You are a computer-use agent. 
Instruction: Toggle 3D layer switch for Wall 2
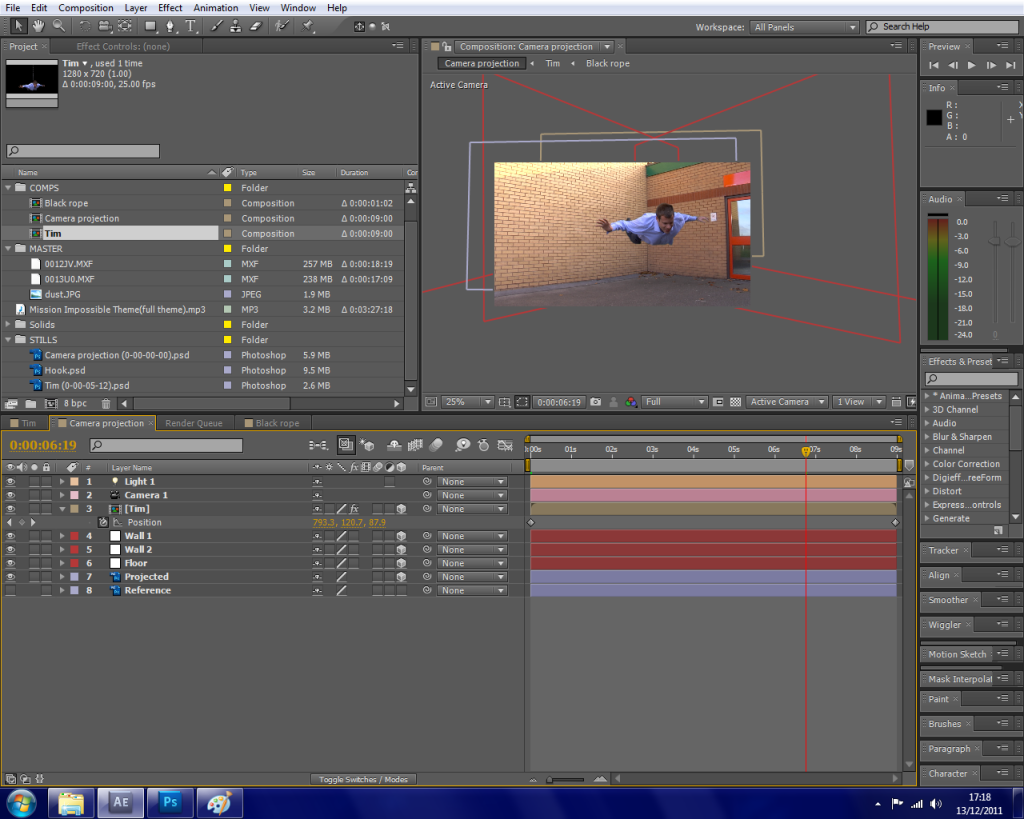click(401, 550)
